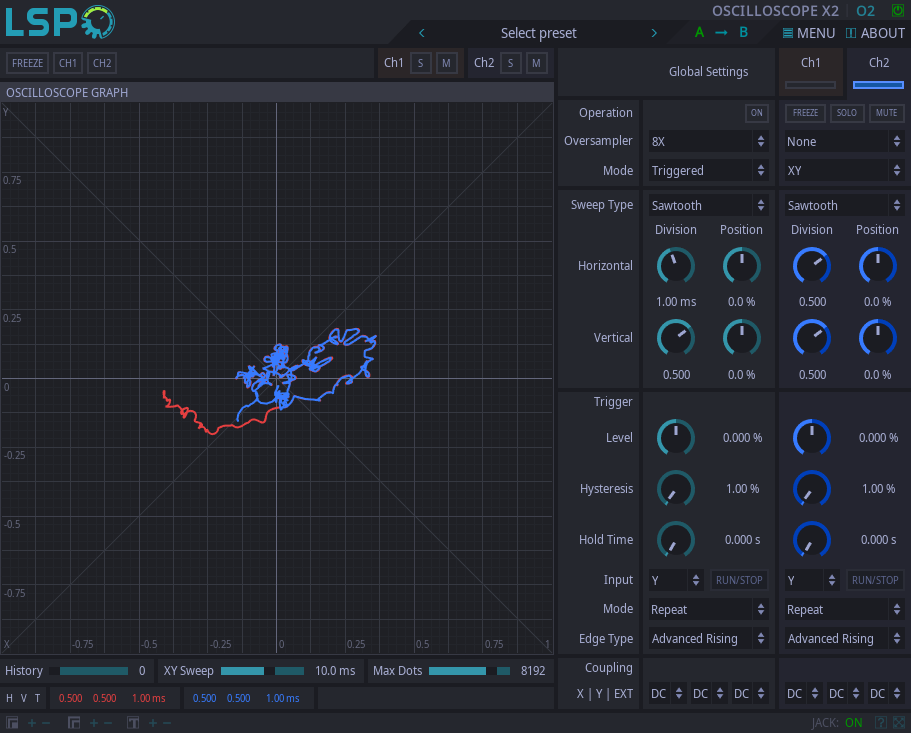This screenshot has height=733, width=911.
Task: Increase font scaling with plus
Action: pyautogui.click(x=153, y=723)
